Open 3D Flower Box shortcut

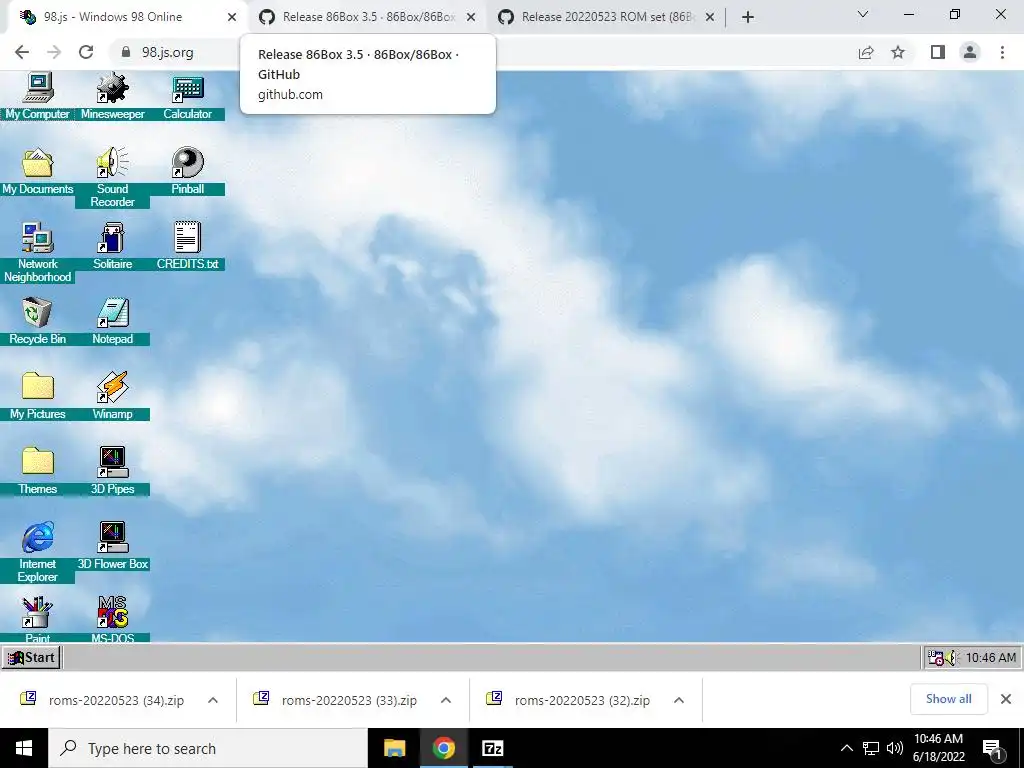(112, 547)
